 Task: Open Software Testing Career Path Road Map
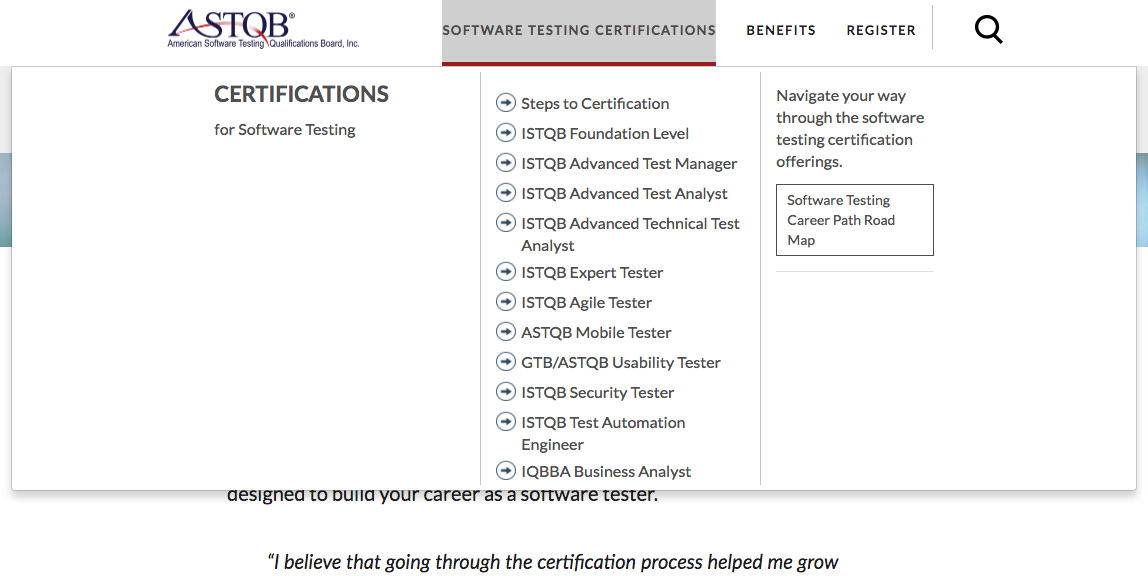[x=854, y=220]
